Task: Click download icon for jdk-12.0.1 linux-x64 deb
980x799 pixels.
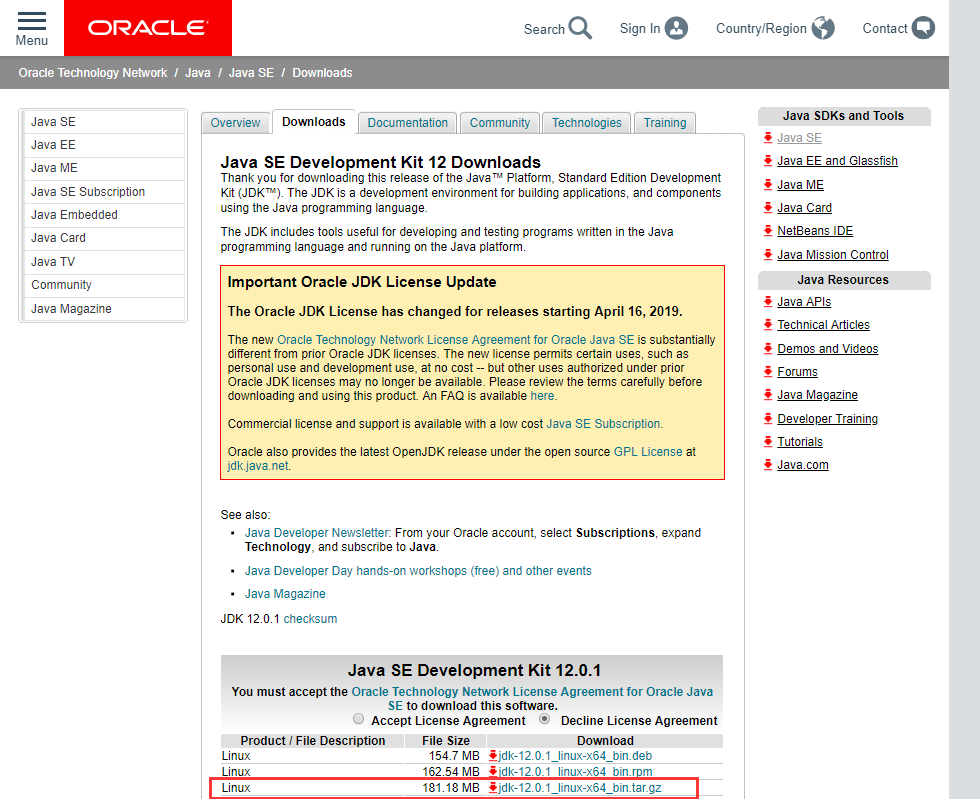Action: (x=493, y=755)
